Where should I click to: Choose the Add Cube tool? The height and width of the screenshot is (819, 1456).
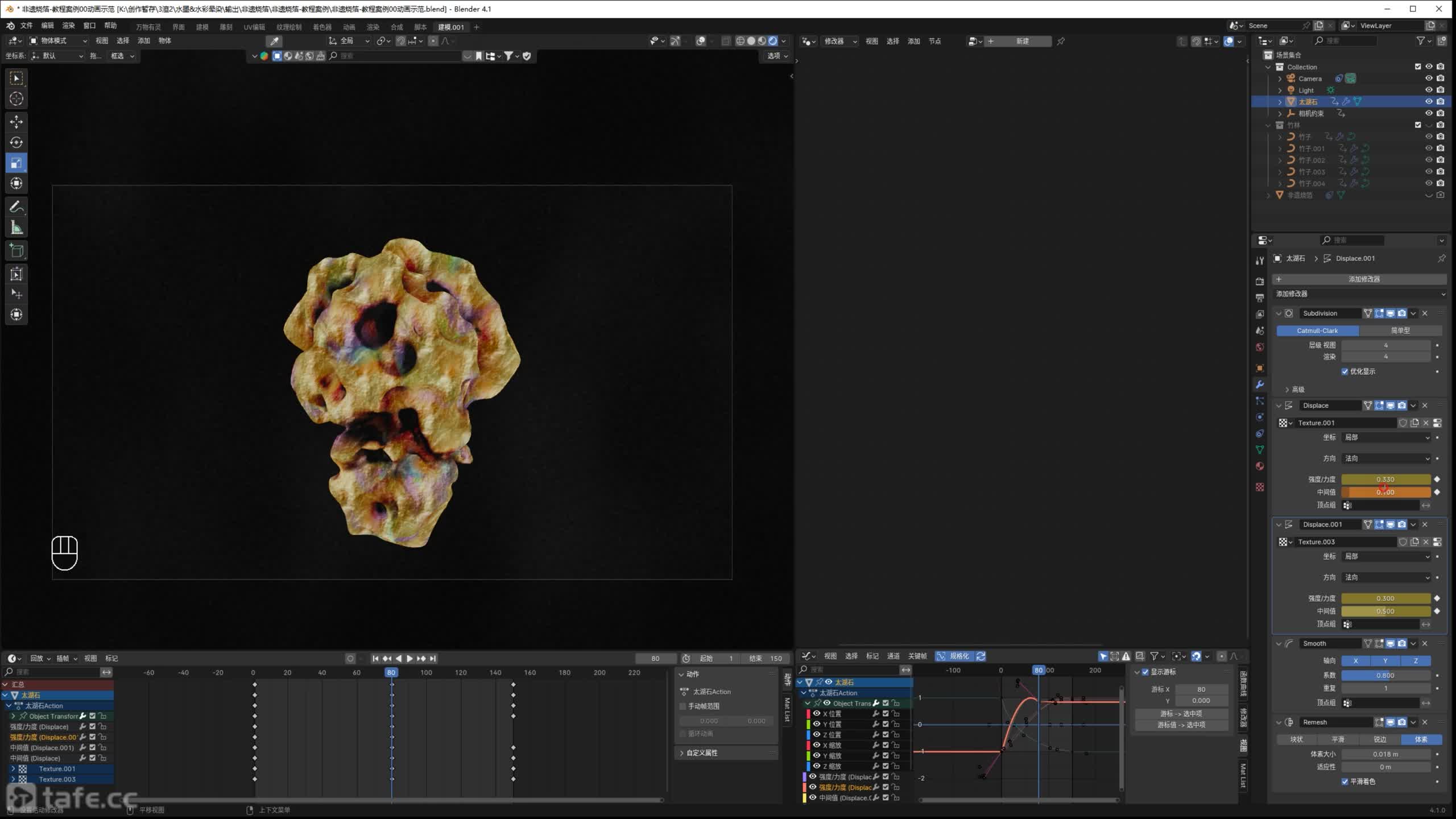tap(16, 251)
